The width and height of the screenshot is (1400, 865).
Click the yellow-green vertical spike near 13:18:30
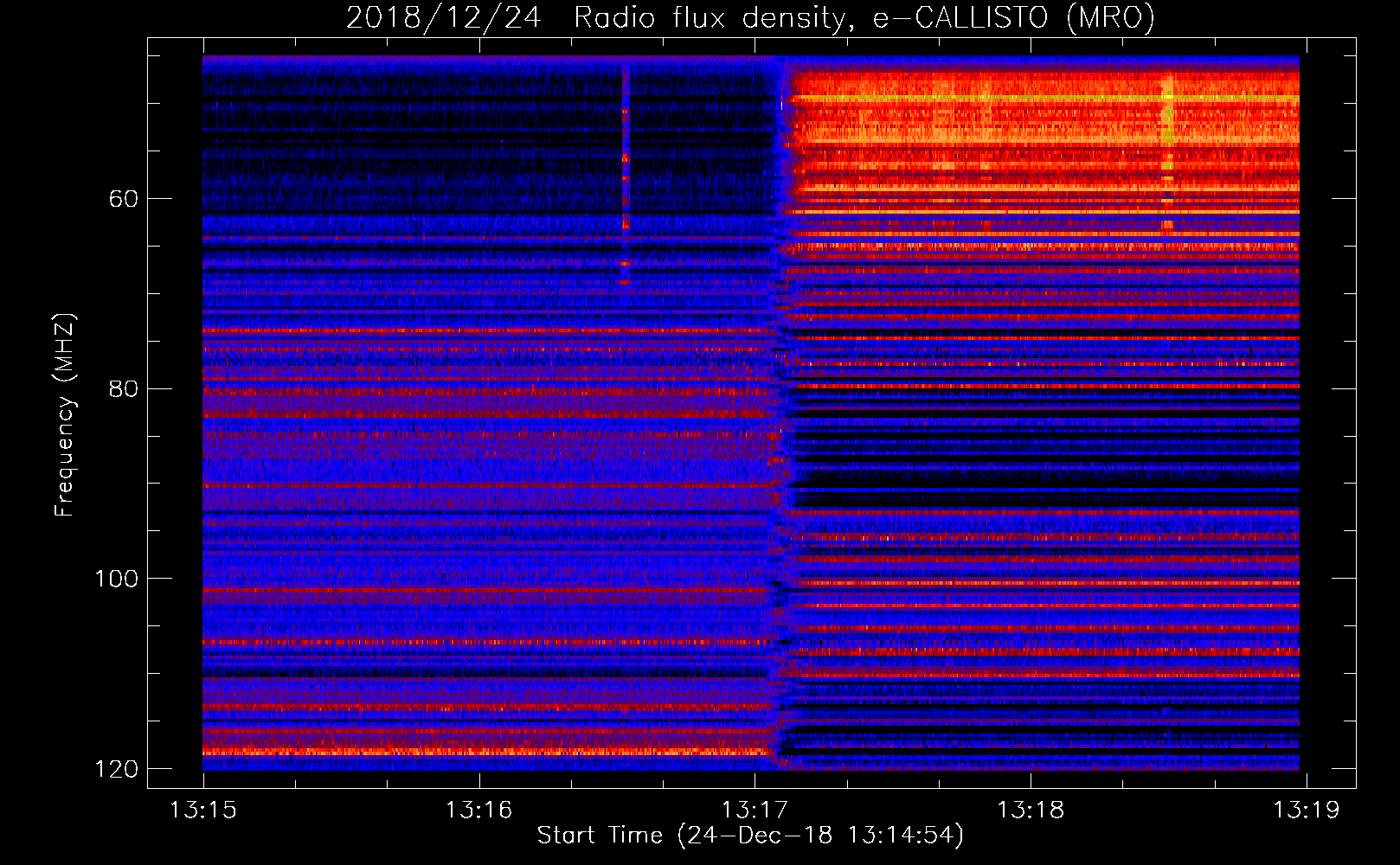[x=1167, y=151]
